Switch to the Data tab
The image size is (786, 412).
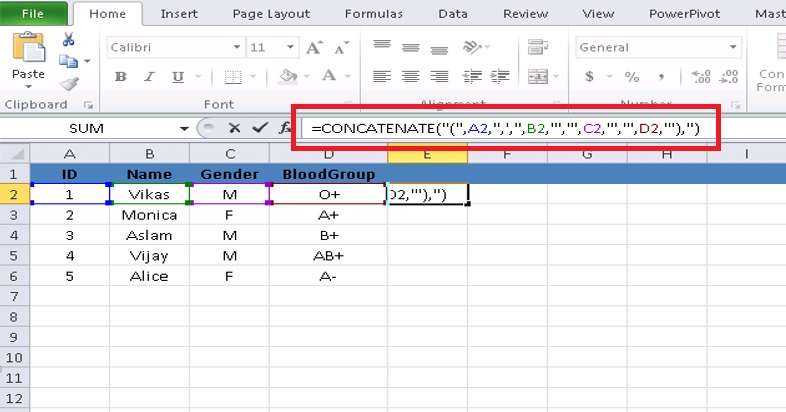pos(453,14)
